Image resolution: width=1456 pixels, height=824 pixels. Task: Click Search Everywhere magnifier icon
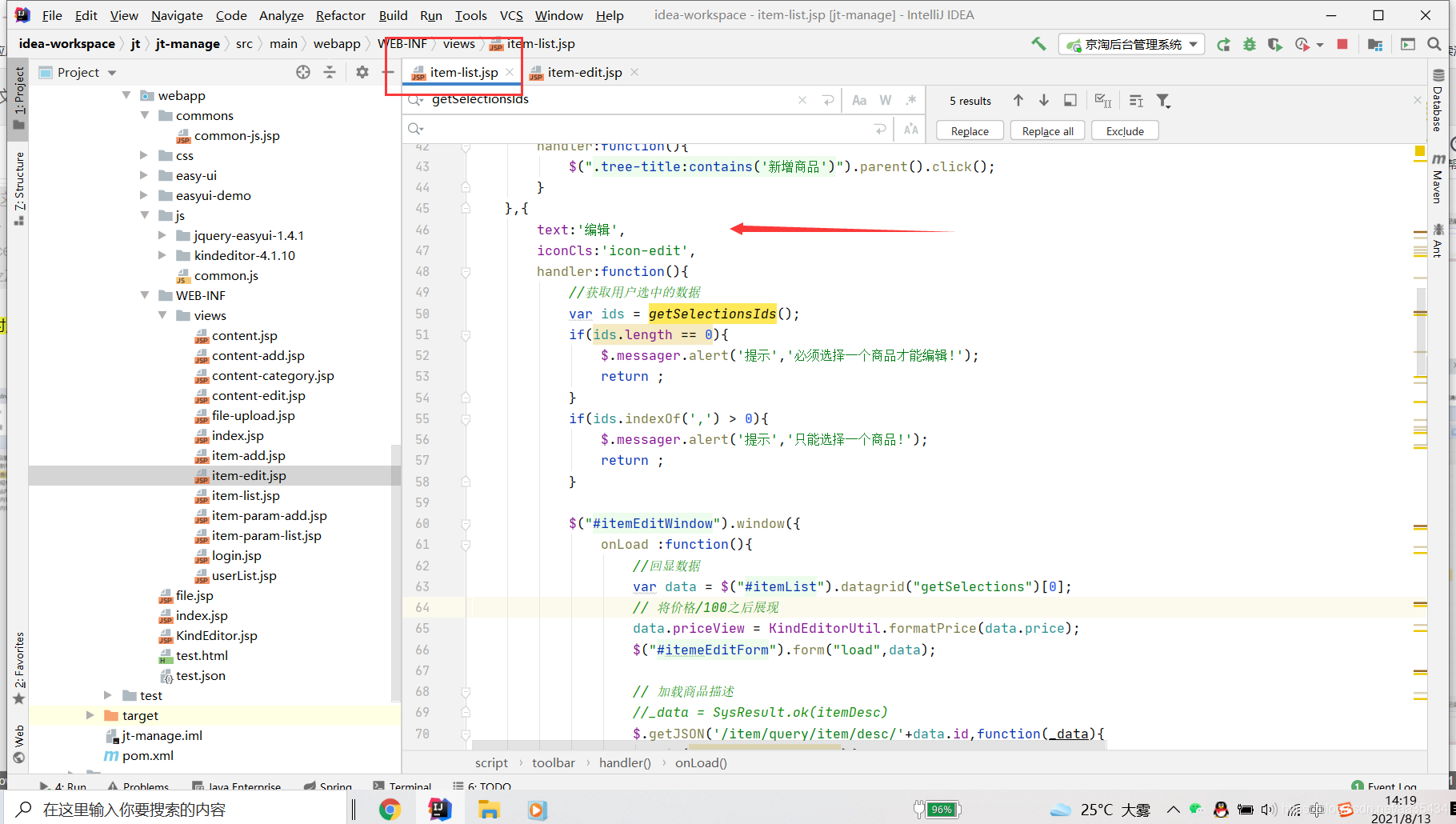point(1434,44)
